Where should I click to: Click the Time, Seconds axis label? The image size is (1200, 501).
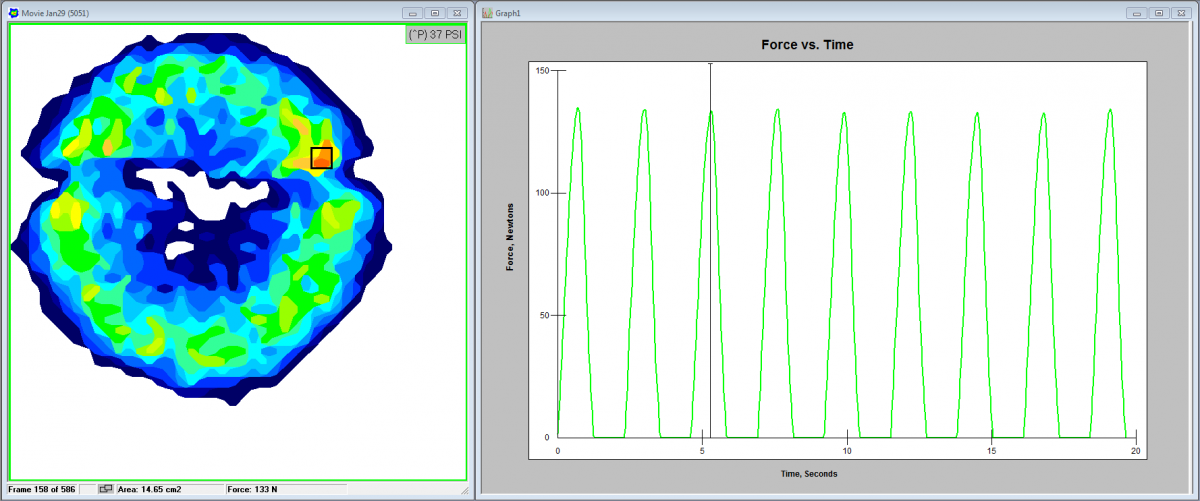click(x=809, y=473)
